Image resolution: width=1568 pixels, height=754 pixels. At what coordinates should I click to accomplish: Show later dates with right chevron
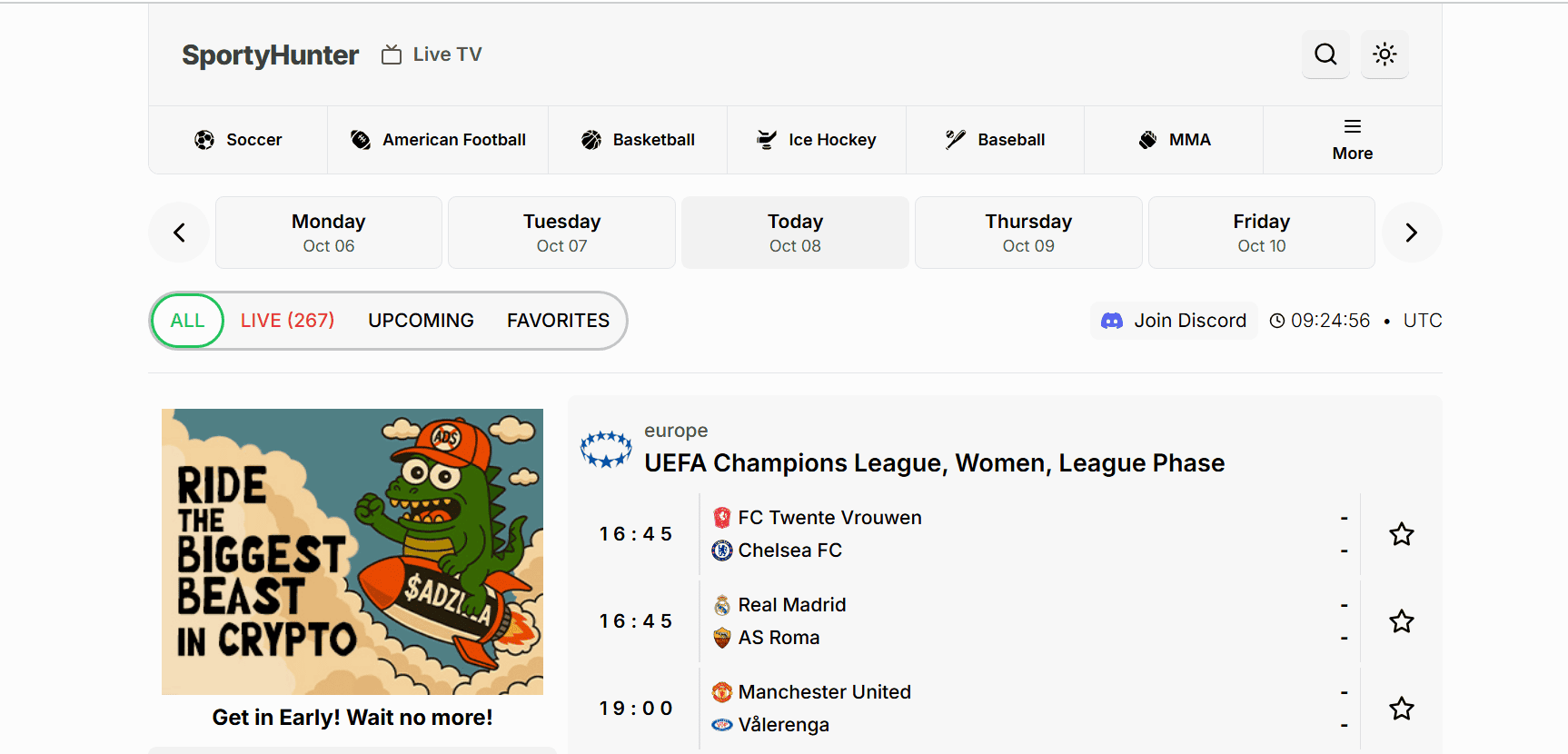pyautogui.click(x=1411, y=233)
